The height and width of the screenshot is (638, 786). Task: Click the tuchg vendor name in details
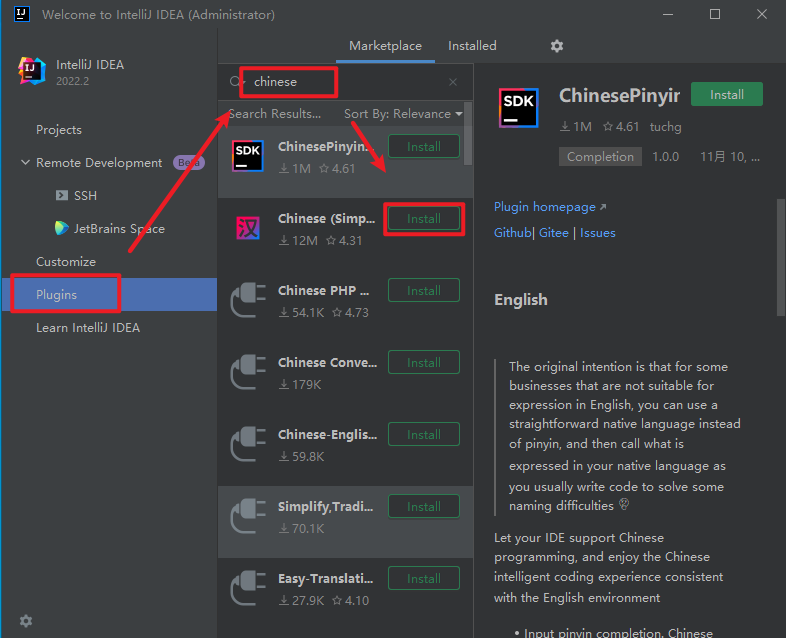coord(665,127)
